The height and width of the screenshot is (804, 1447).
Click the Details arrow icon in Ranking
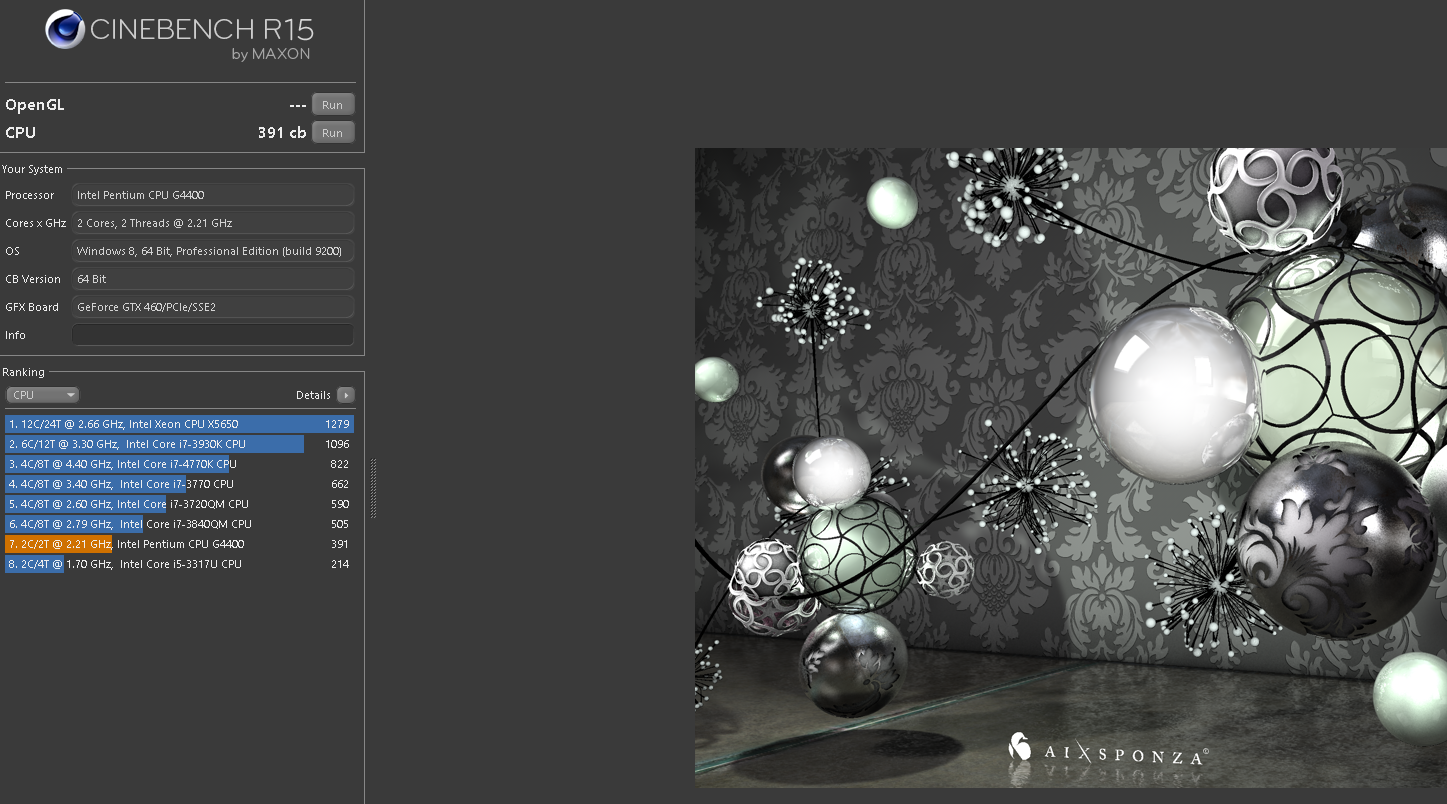point(345,395)
